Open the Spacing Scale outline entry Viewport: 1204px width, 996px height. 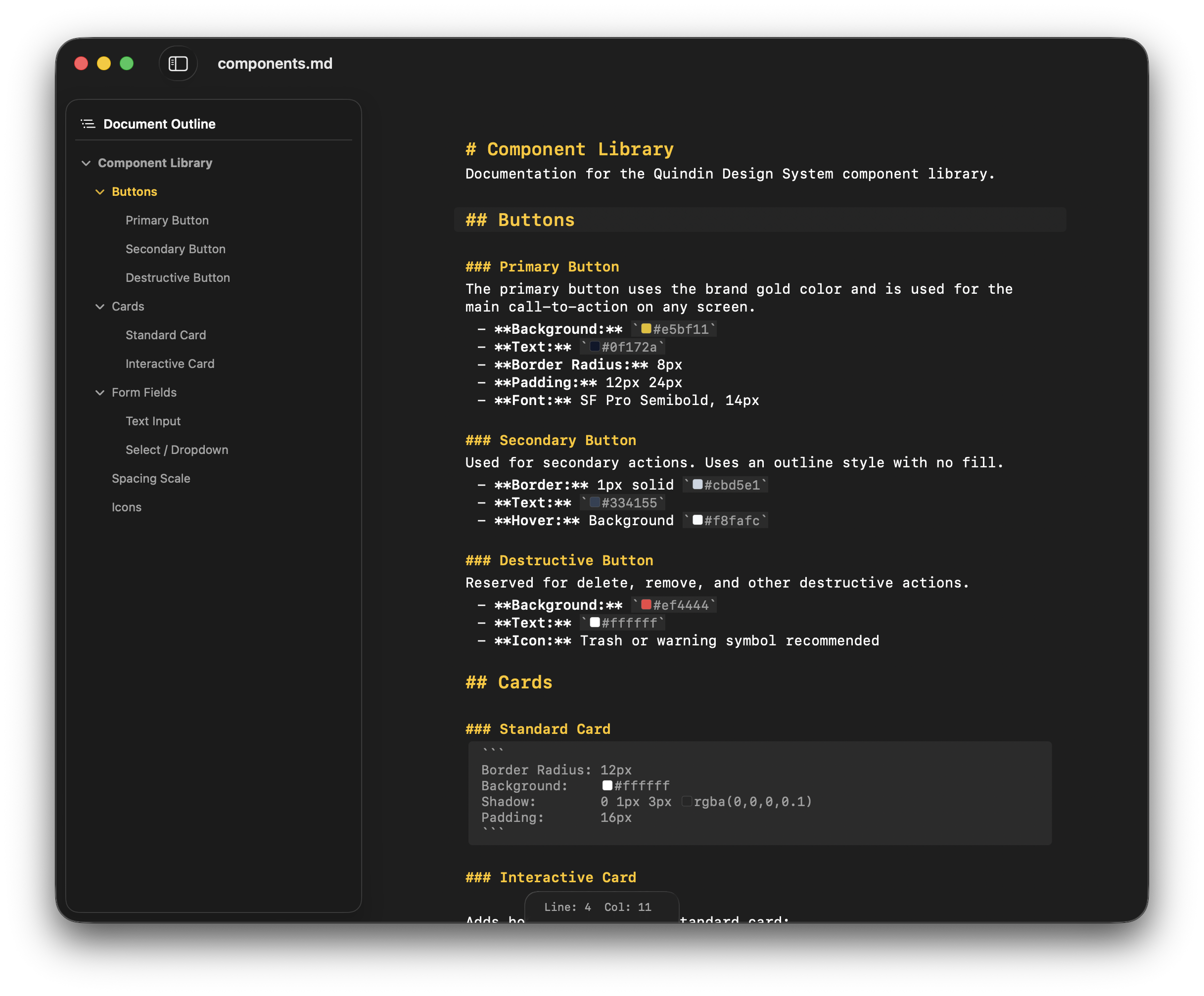point(151,478)
